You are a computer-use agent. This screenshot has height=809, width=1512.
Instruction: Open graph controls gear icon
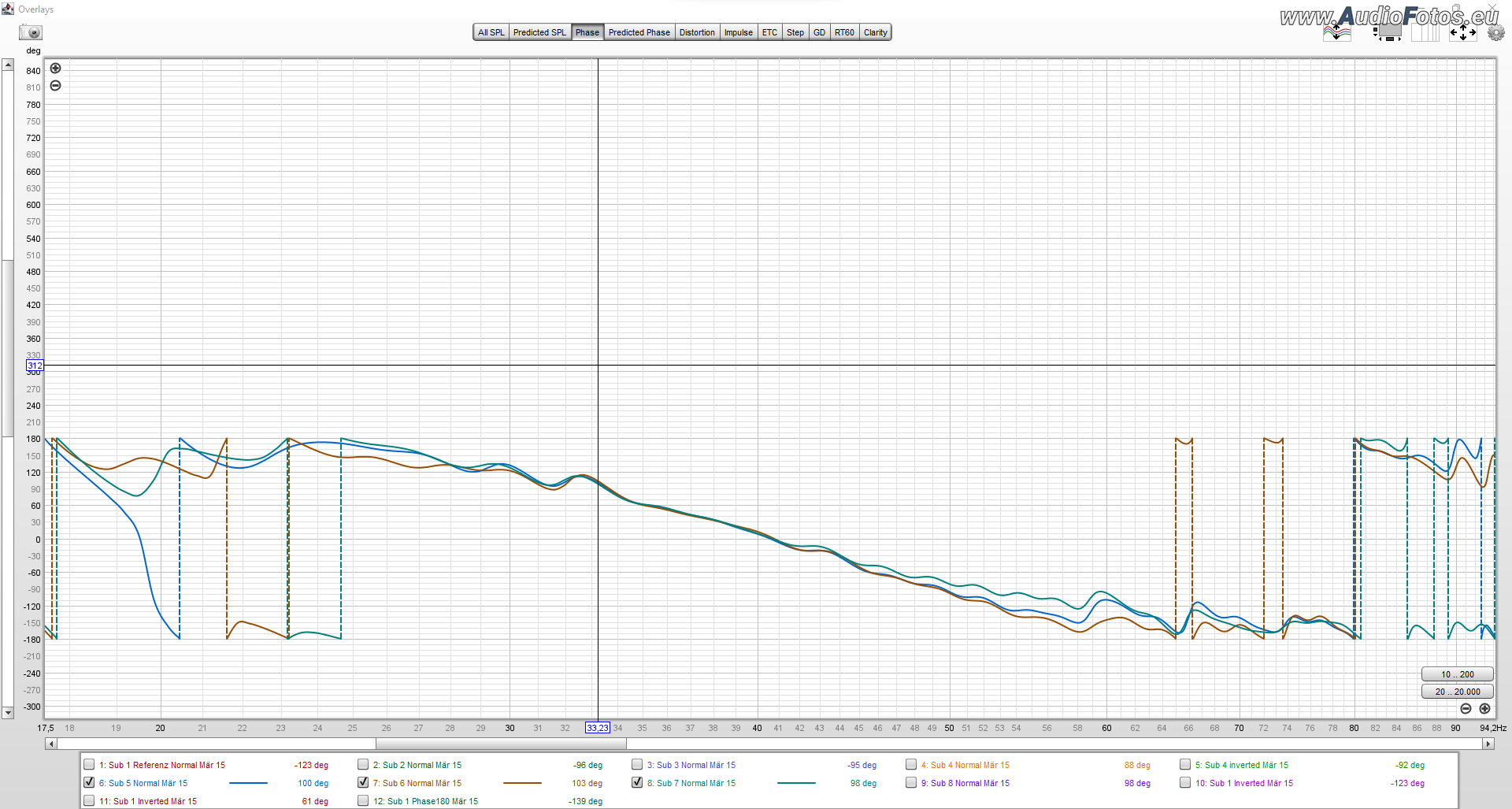coord(1495,32)
